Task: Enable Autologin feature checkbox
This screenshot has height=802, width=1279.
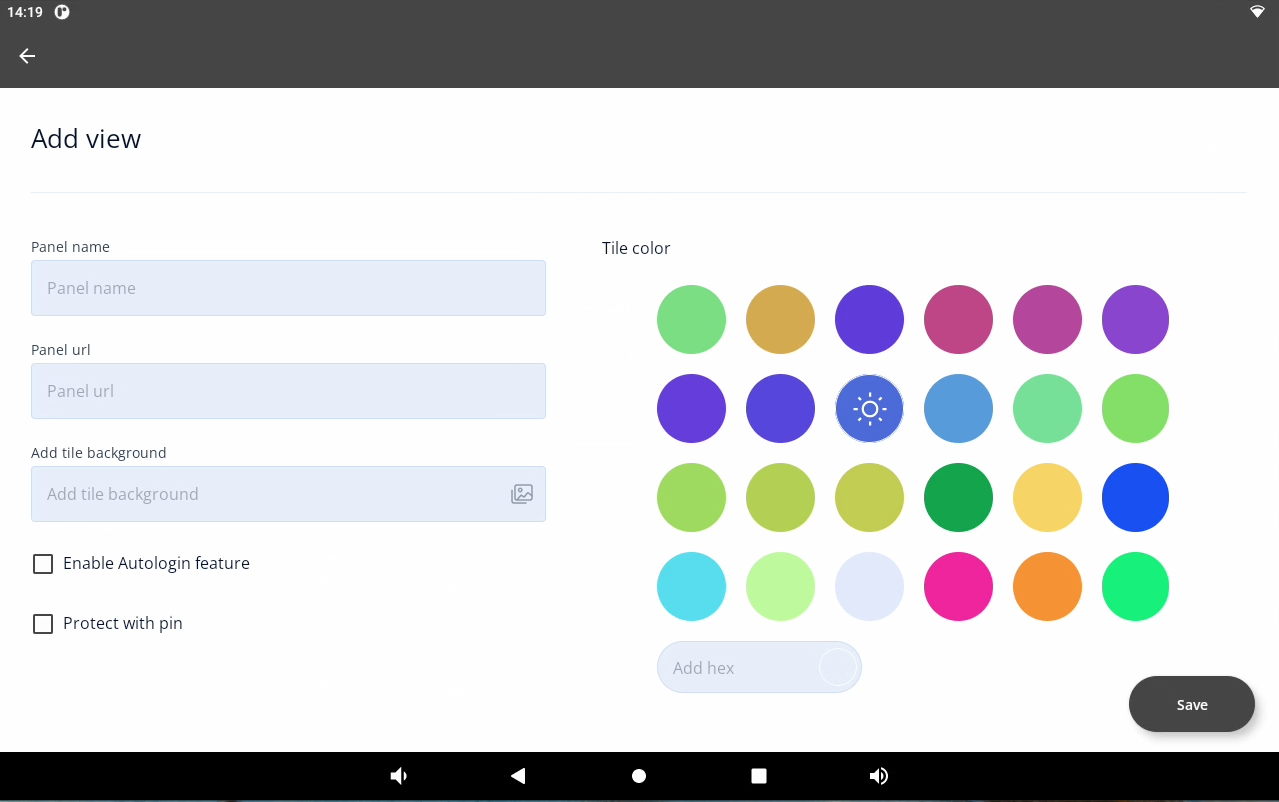Action: click(x=43, y=564)
